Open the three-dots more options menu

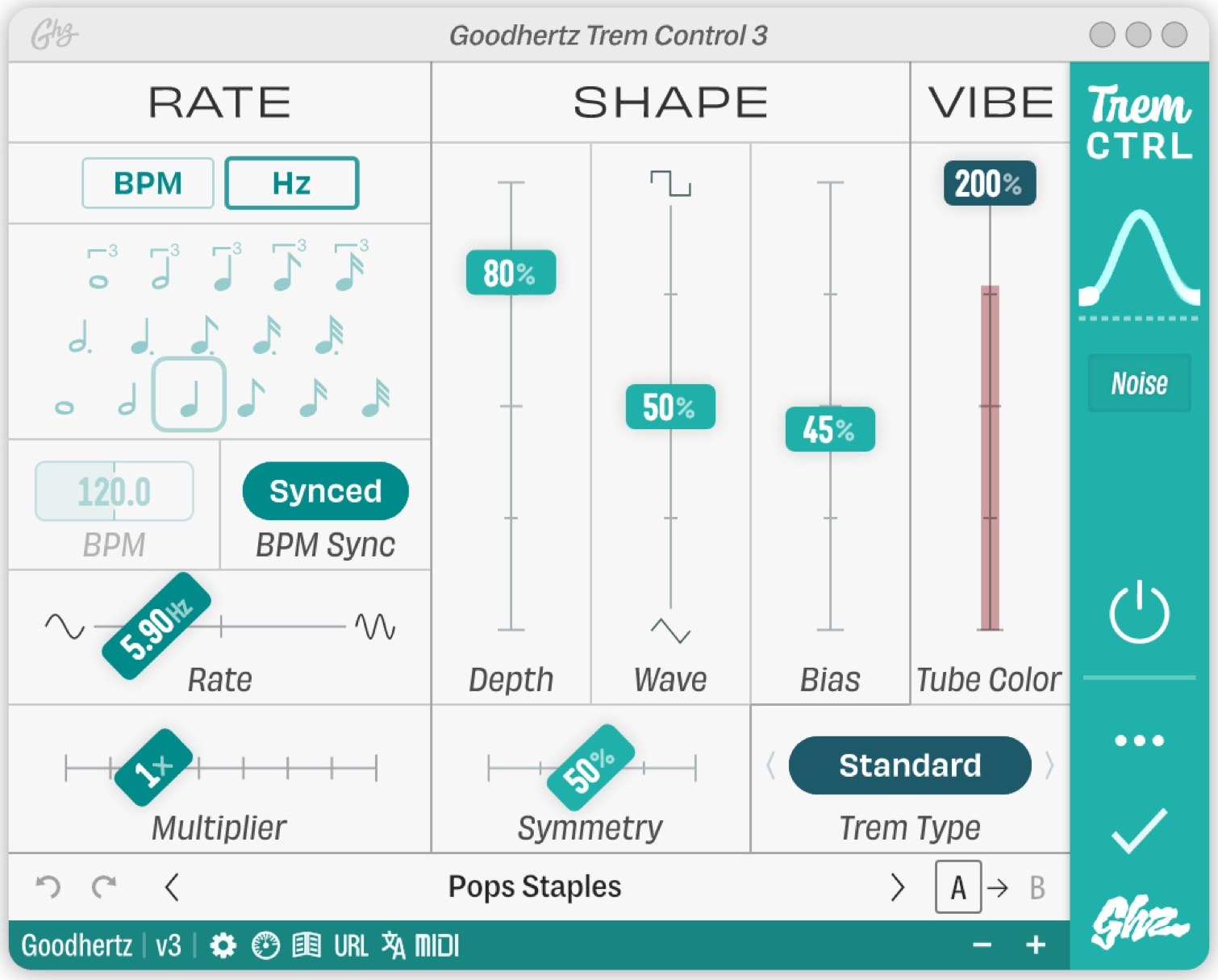(1139, 740)
